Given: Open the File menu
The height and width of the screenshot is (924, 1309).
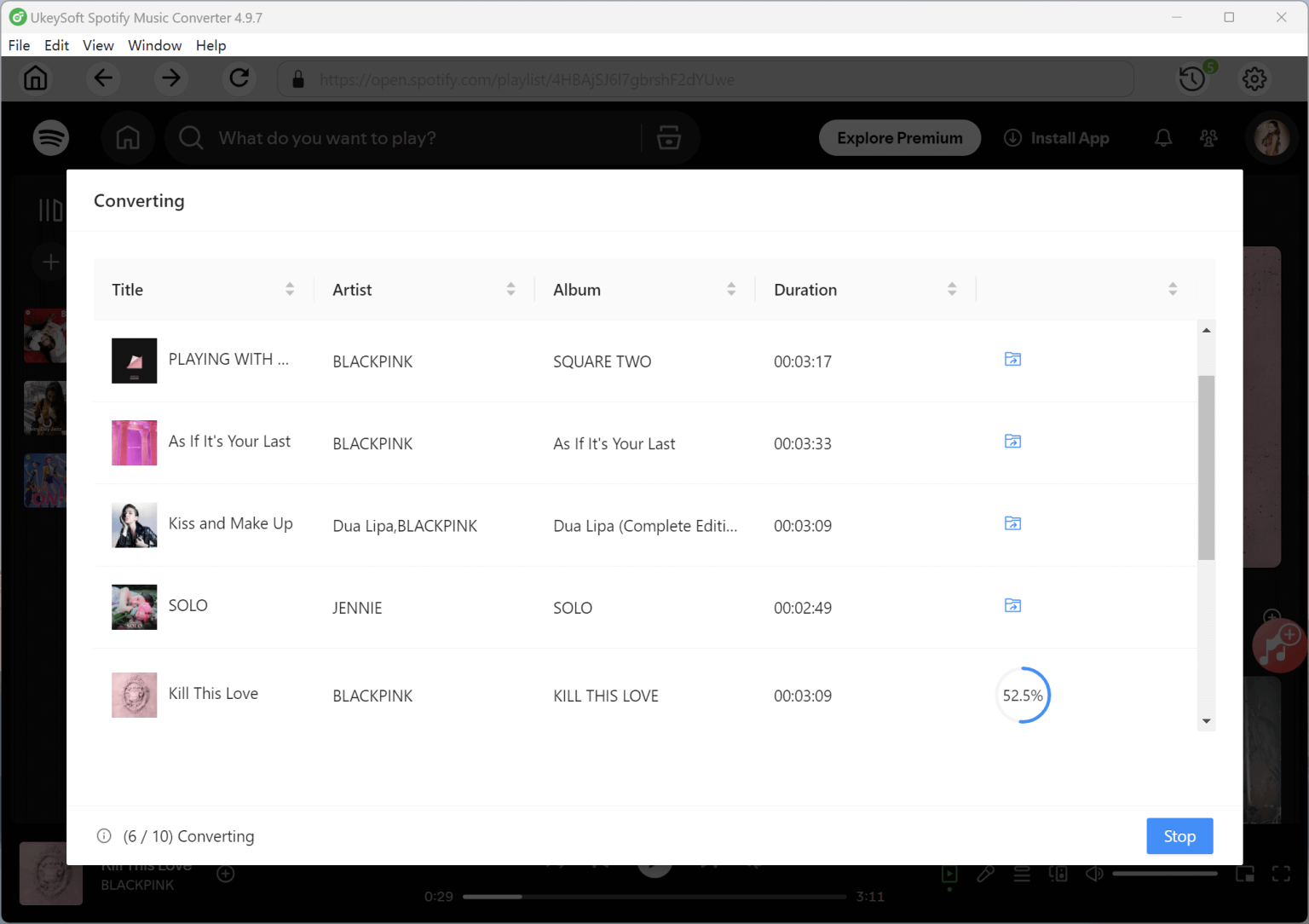Looking at the screenshot, I should [x=19, y=45].
